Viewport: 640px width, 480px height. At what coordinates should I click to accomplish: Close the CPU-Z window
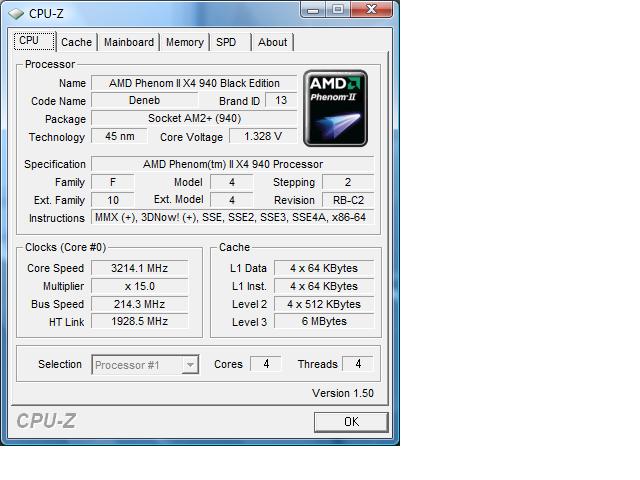[371, 9]
